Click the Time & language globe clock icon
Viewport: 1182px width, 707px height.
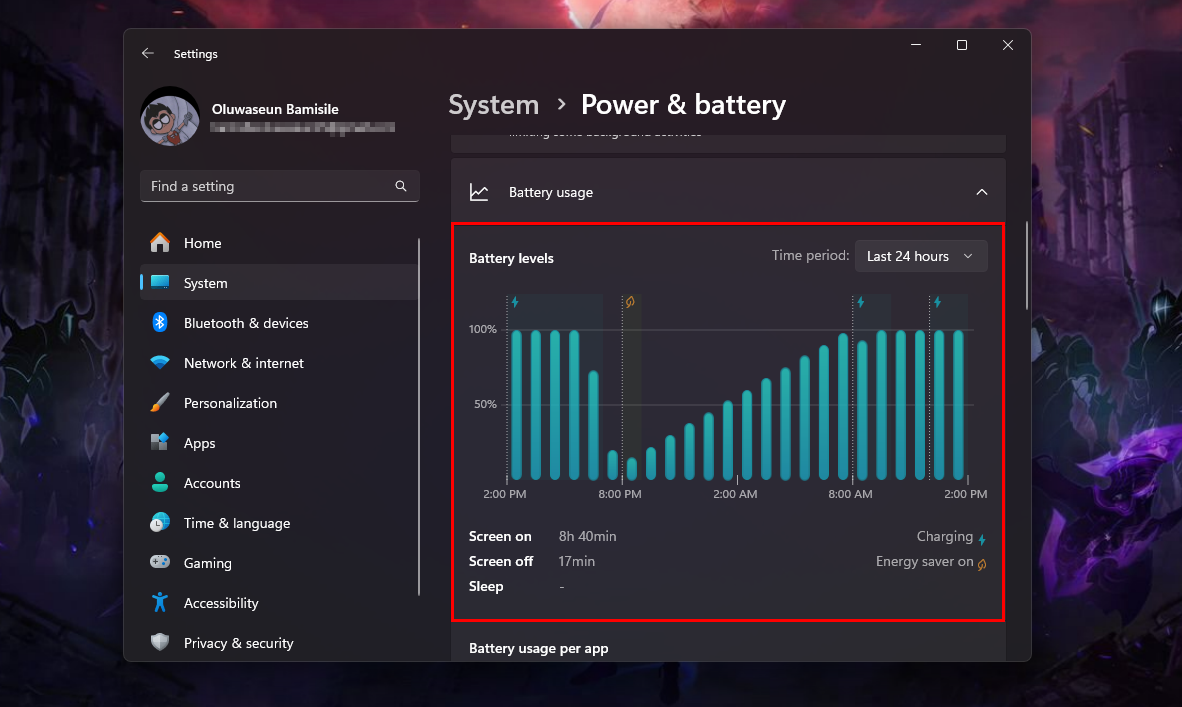[160, 522]
